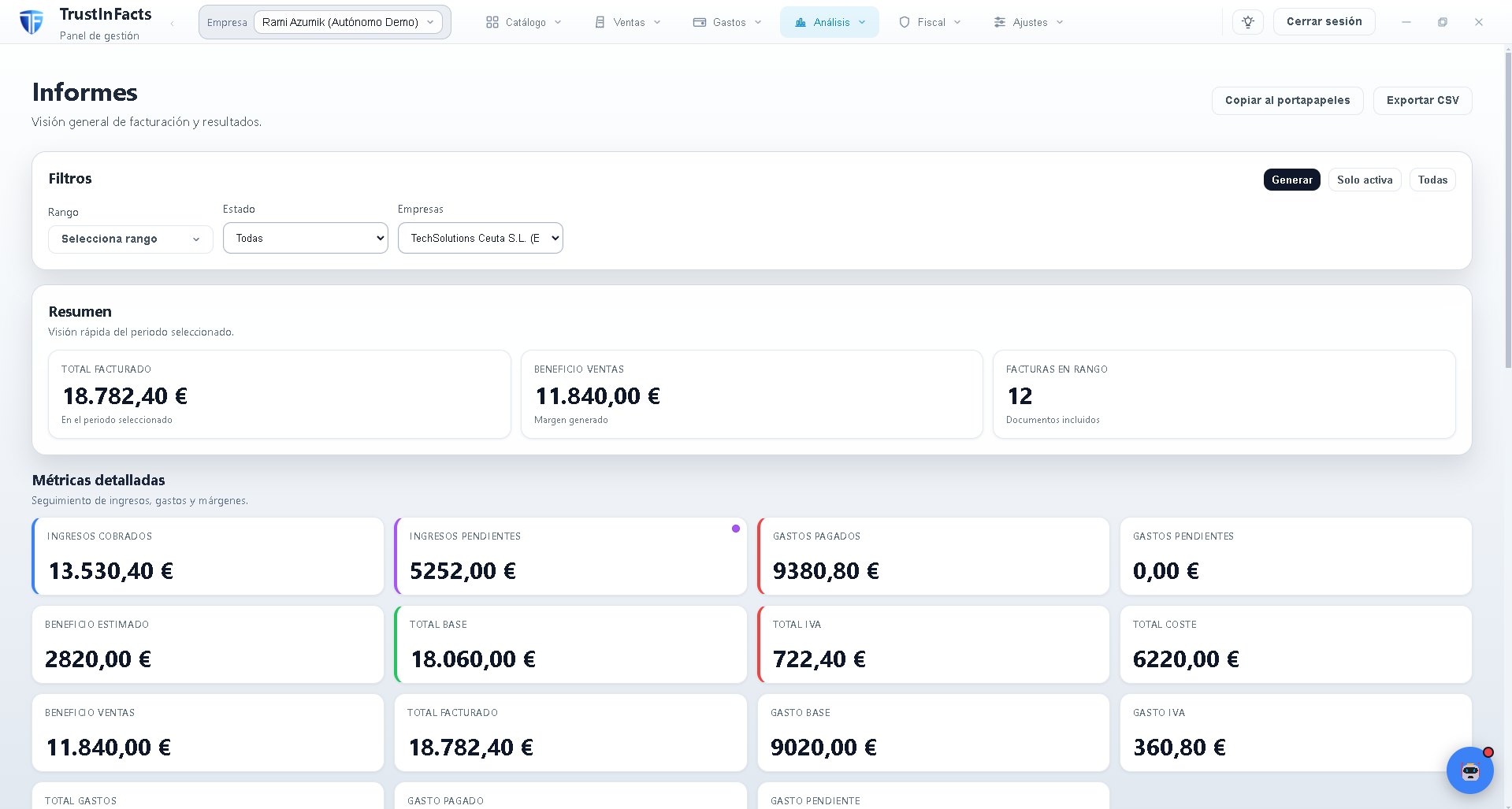Click Visión rápida del periodo seleccionado

click(141, 332)
